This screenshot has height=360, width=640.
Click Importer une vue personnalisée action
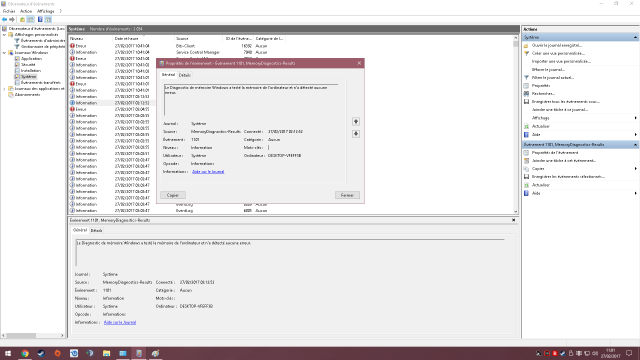pyautogui.click(x=561, y=62)
